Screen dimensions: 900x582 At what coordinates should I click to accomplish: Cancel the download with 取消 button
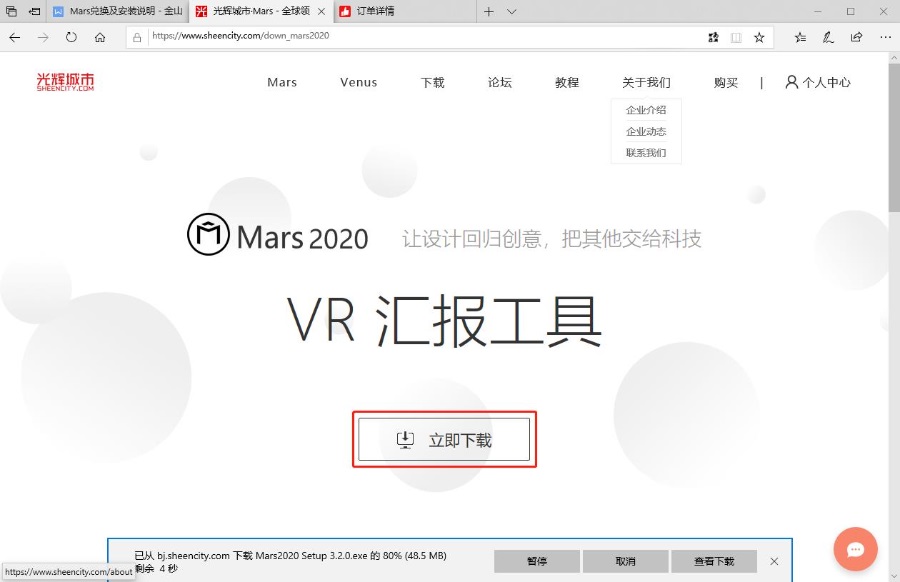[625, 561]
